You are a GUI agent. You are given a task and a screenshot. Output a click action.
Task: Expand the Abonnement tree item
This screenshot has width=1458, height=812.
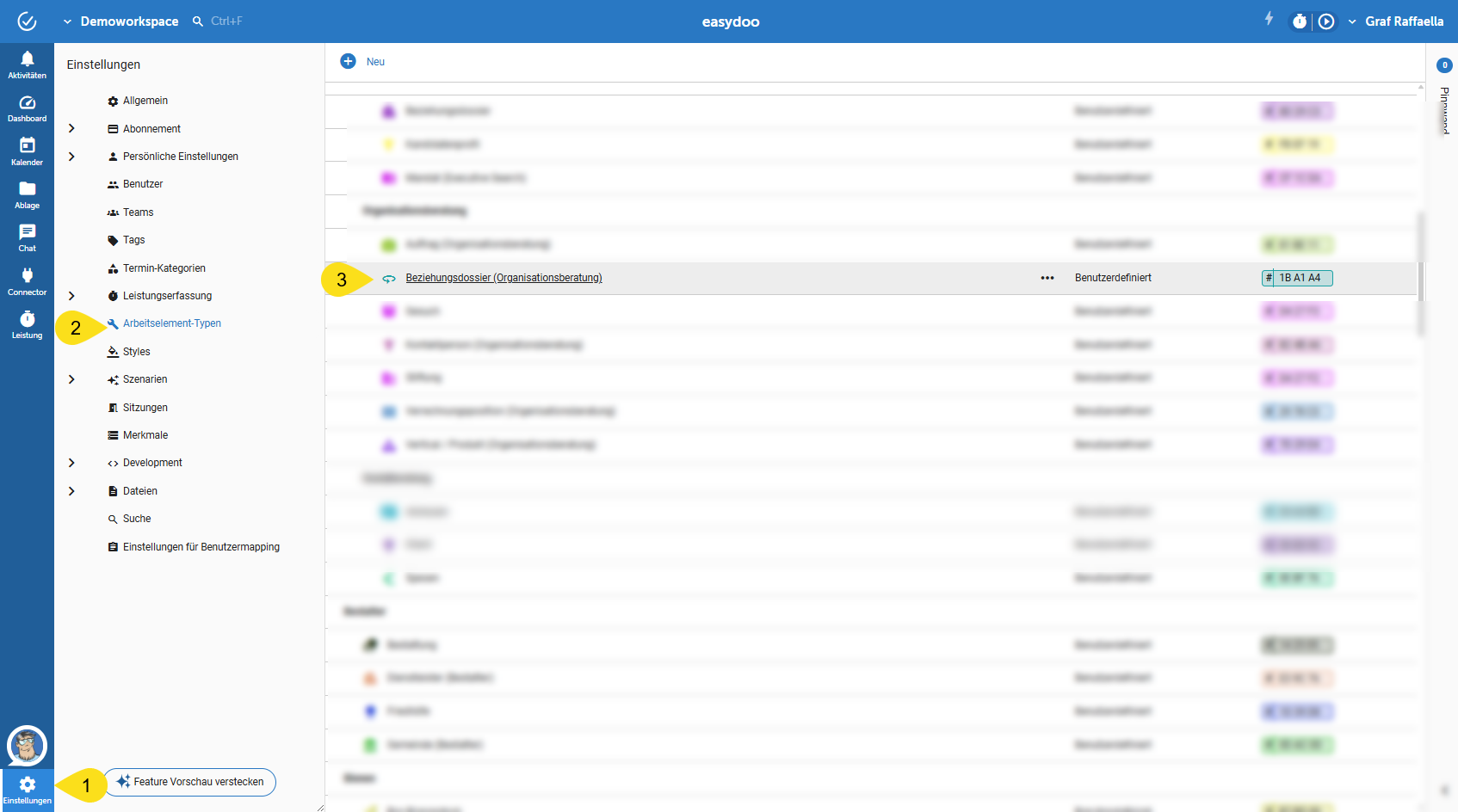click(x=71, y=129)
